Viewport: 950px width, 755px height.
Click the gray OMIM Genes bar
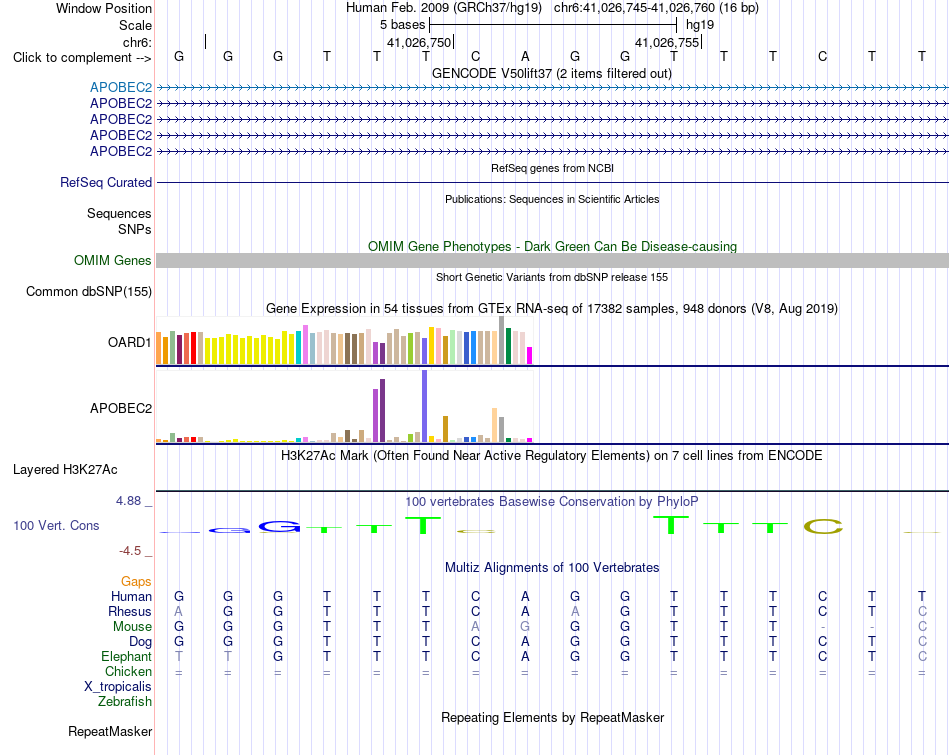coord(552,261)
